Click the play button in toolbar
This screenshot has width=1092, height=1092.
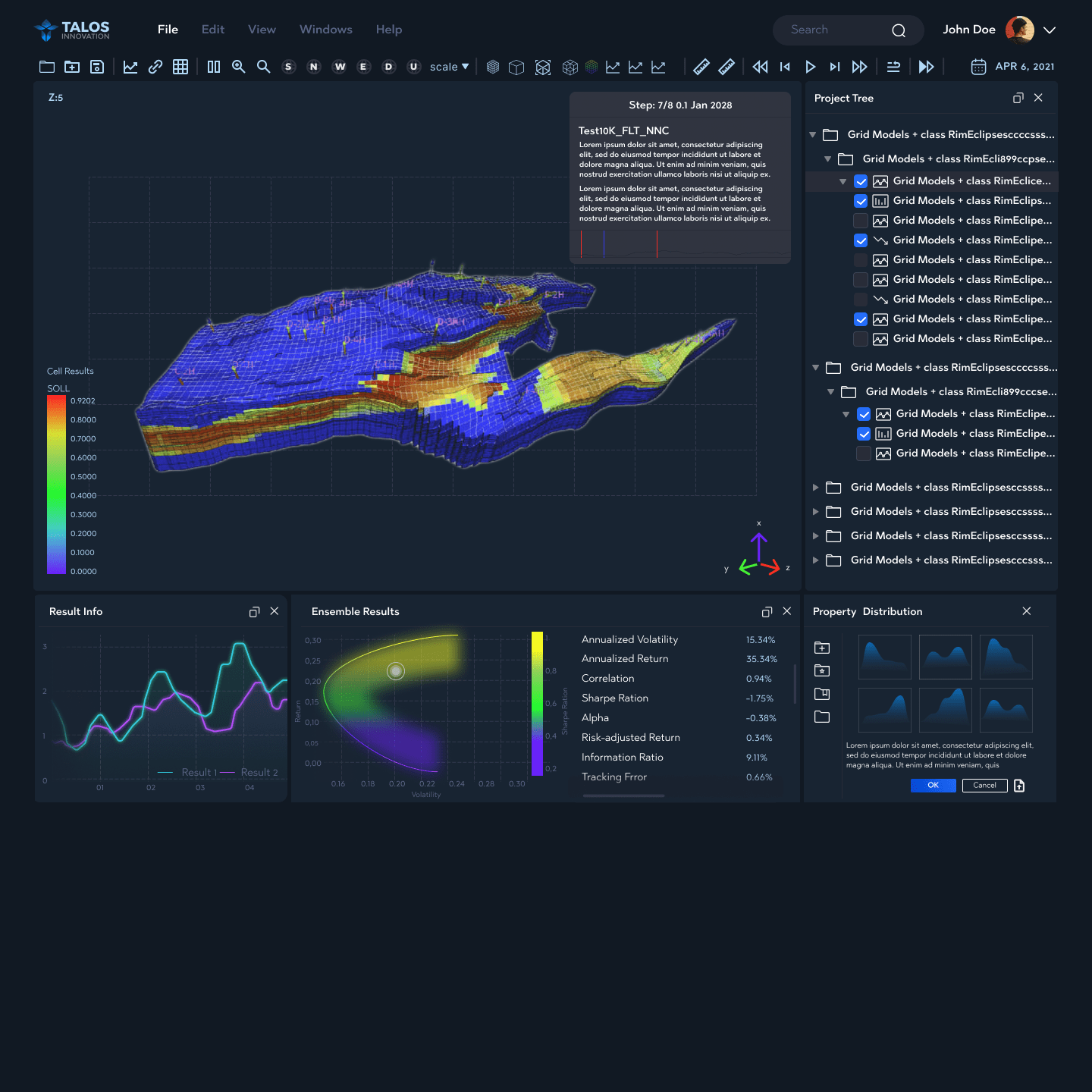810,67
